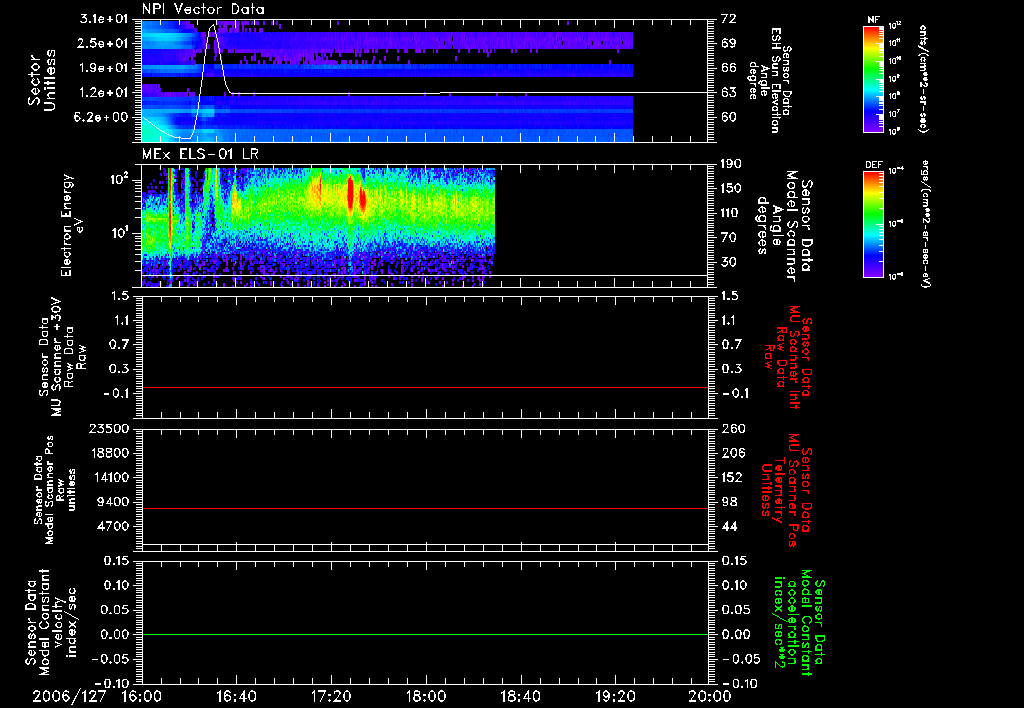Click the 190 scanner angle tick label

731,164
